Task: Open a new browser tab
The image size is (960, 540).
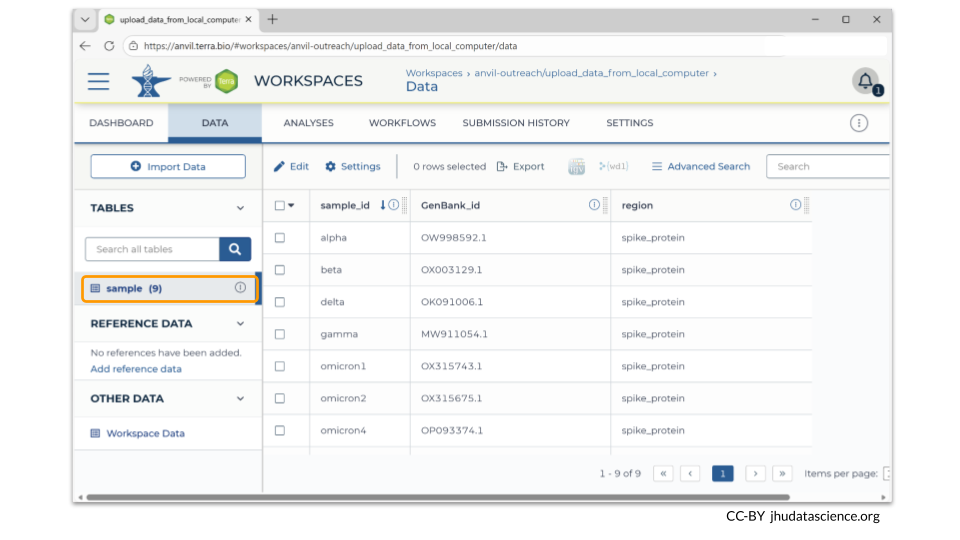Action: point(272,20)
